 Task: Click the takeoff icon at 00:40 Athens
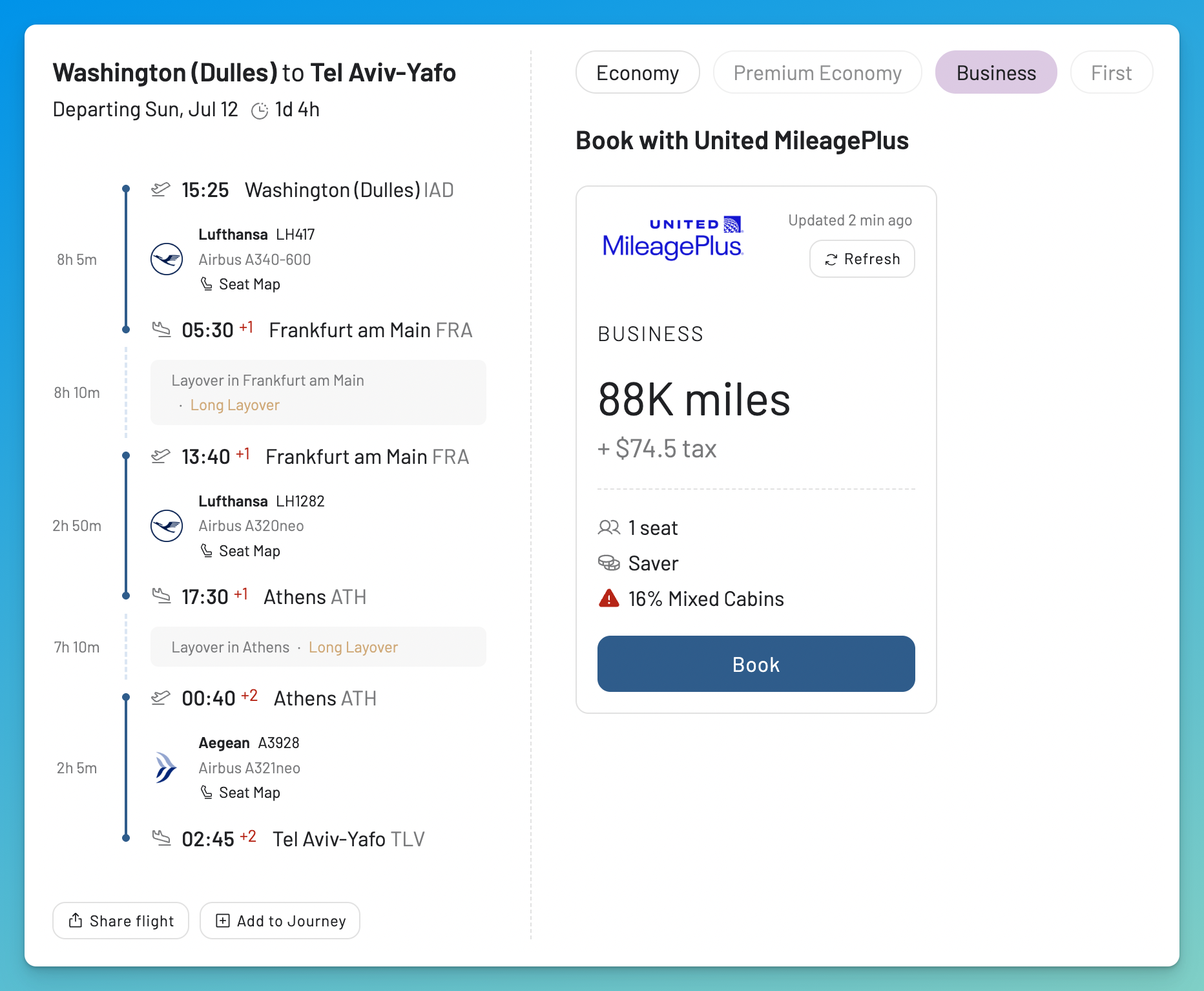coord(161,698)
